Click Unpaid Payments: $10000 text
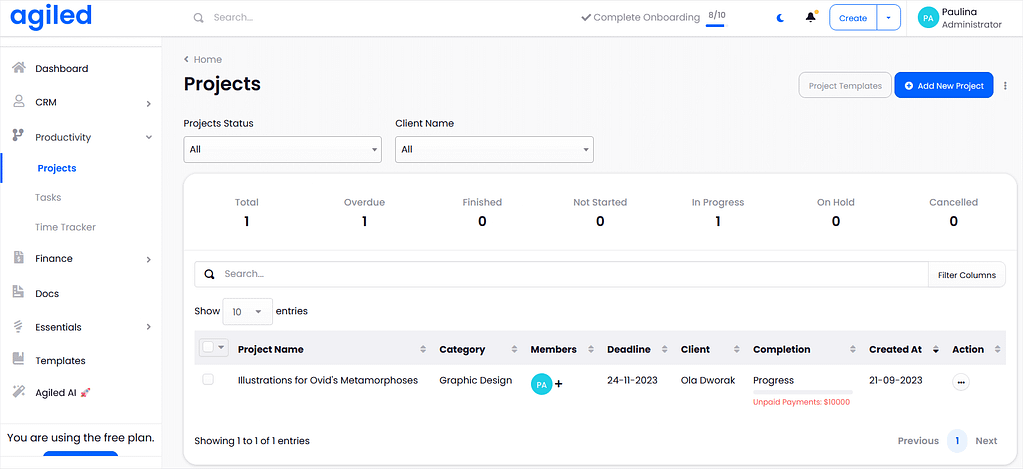 pos(801,402)
